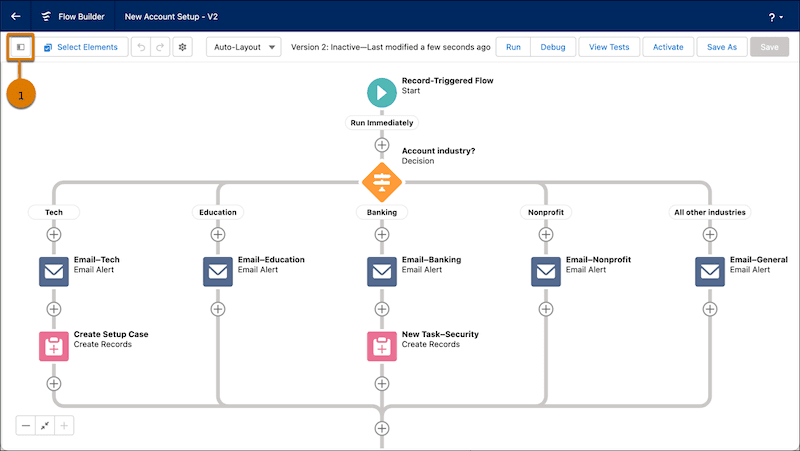Click the Version 2 Inactive status text

click(x=390, y=47)
